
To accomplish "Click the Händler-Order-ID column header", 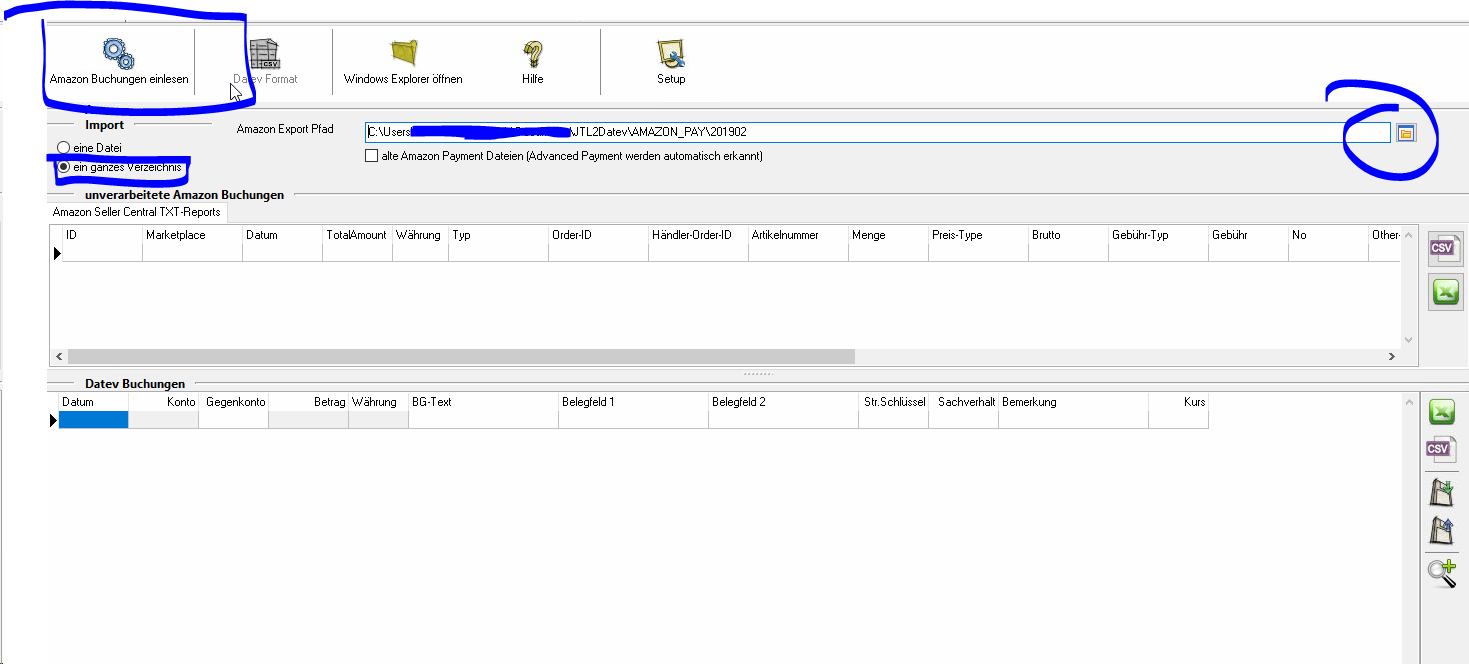I will point(699,235).
